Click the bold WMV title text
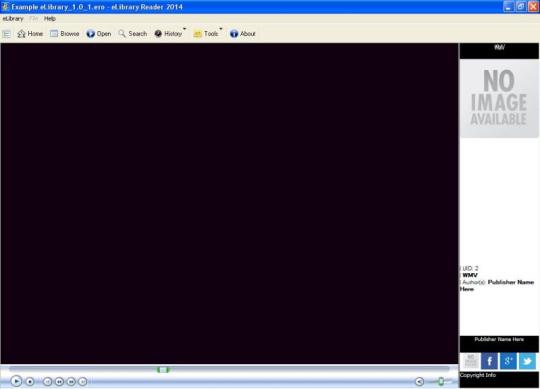Screen dimensions: 540x389 point(470,275)
